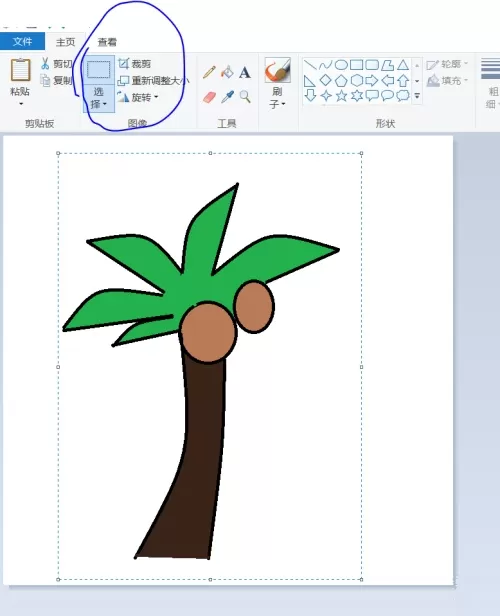
Task: Choose the oval shape
Action: [x=341, y=65]
